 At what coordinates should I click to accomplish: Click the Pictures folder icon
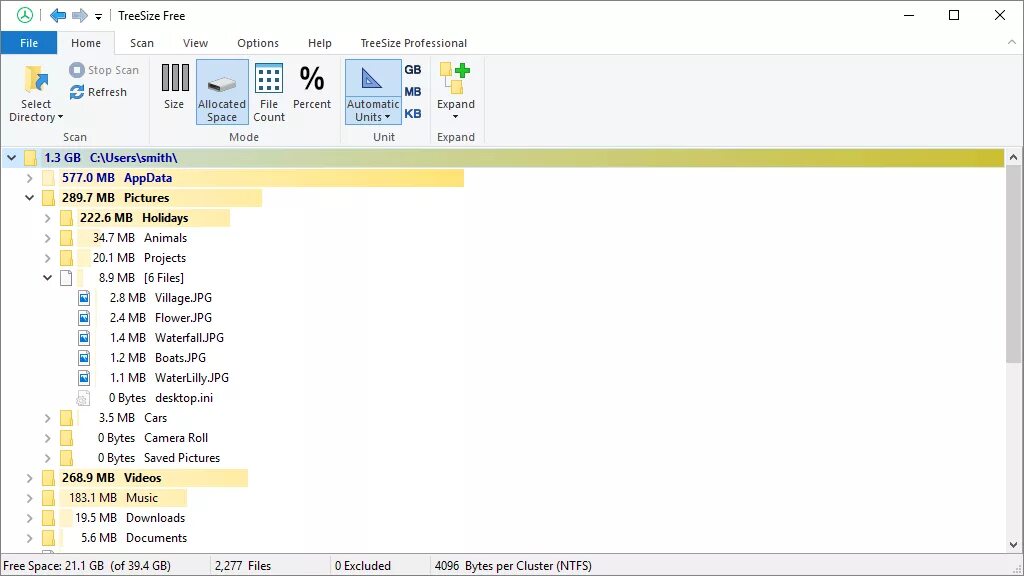coord(48,198)
